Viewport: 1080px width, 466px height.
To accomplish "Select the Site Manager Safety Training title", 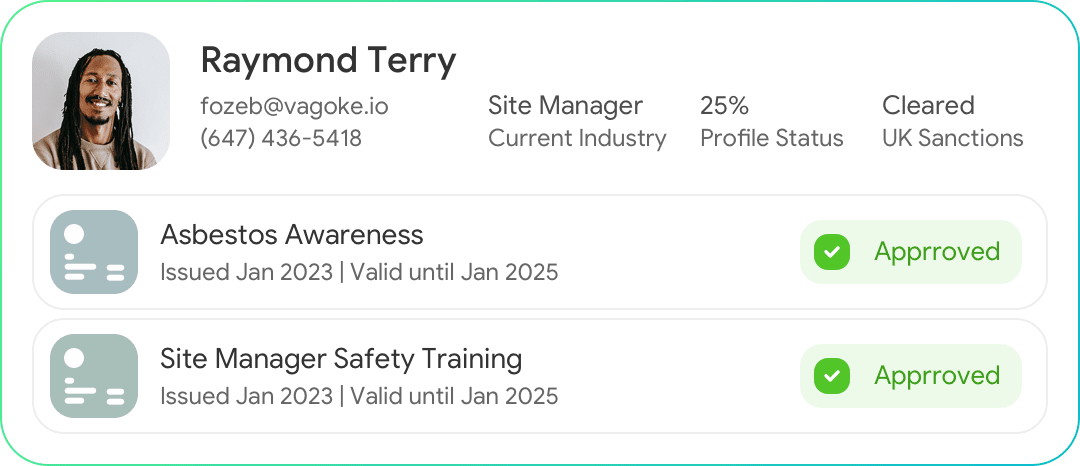I will tap(341, 359).
